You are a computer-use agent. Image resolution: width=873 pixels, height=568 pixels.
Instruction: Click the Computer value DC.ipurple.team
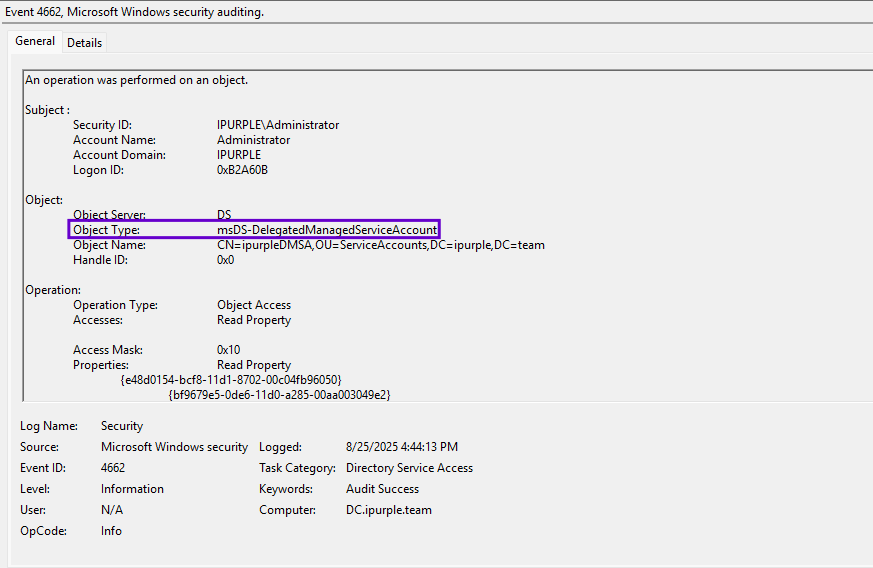(389, 510)
